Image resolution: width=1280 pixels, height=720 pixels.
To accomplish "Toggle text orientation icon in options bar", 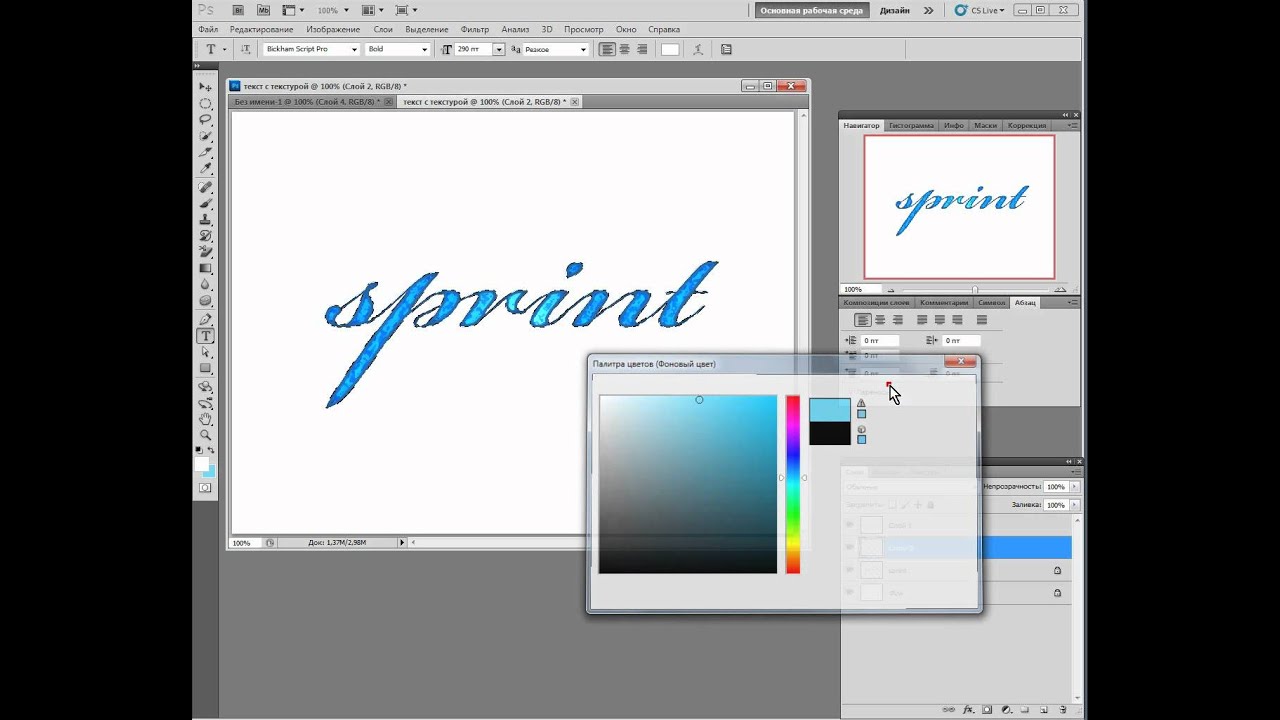I will [245, 49].
